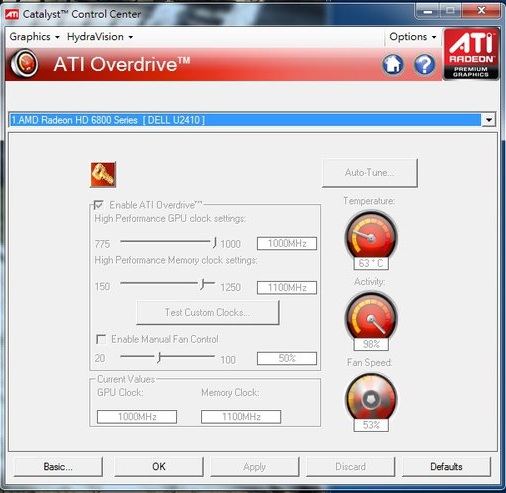Image resolution: width=506 pixels, height=493 pixels.
Task: Click the Basic... button
Action: (58, 466)
